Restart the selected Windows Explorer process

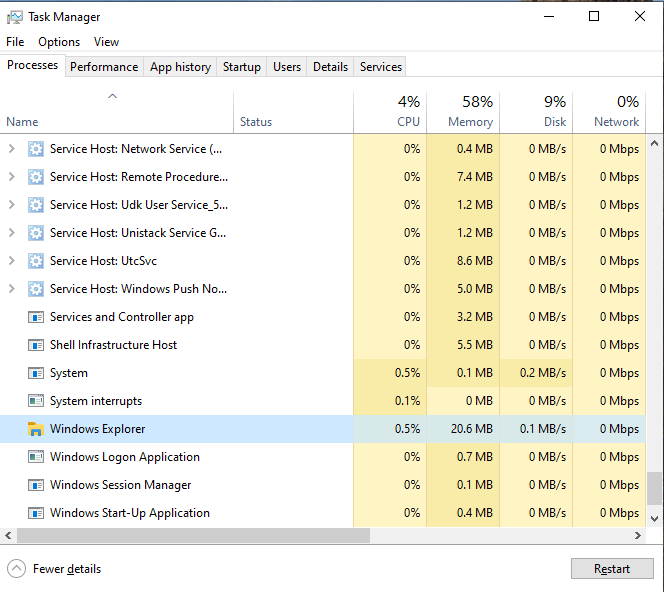point(612,569)
